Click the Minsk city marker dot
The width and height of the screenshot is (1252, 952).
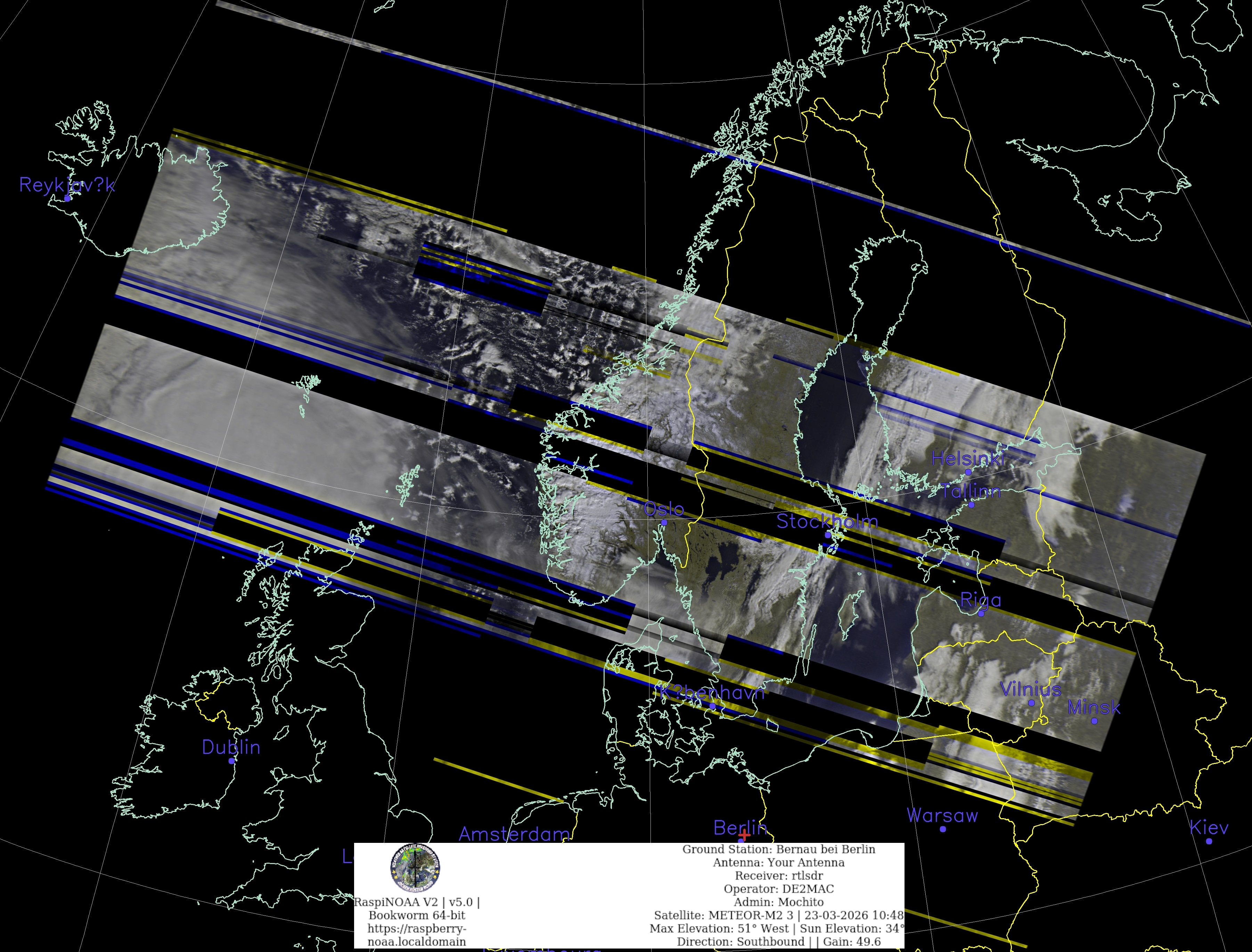pyautogui.click(x=1094, y=721)
